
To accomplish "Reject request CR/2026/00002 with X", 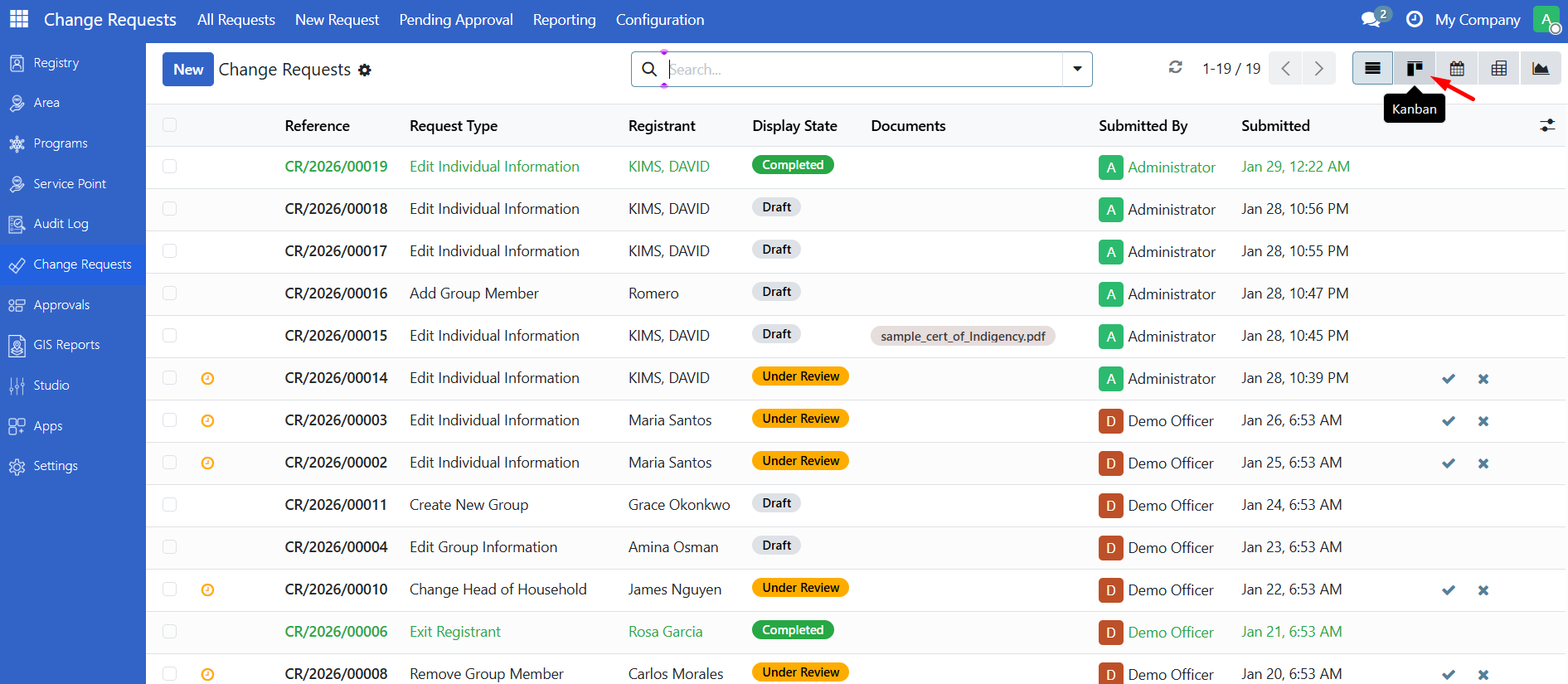I will (x=1483, y=463).
